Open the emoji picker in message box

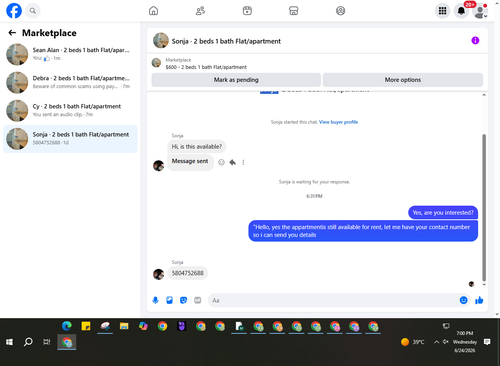(x=463, y=300)
